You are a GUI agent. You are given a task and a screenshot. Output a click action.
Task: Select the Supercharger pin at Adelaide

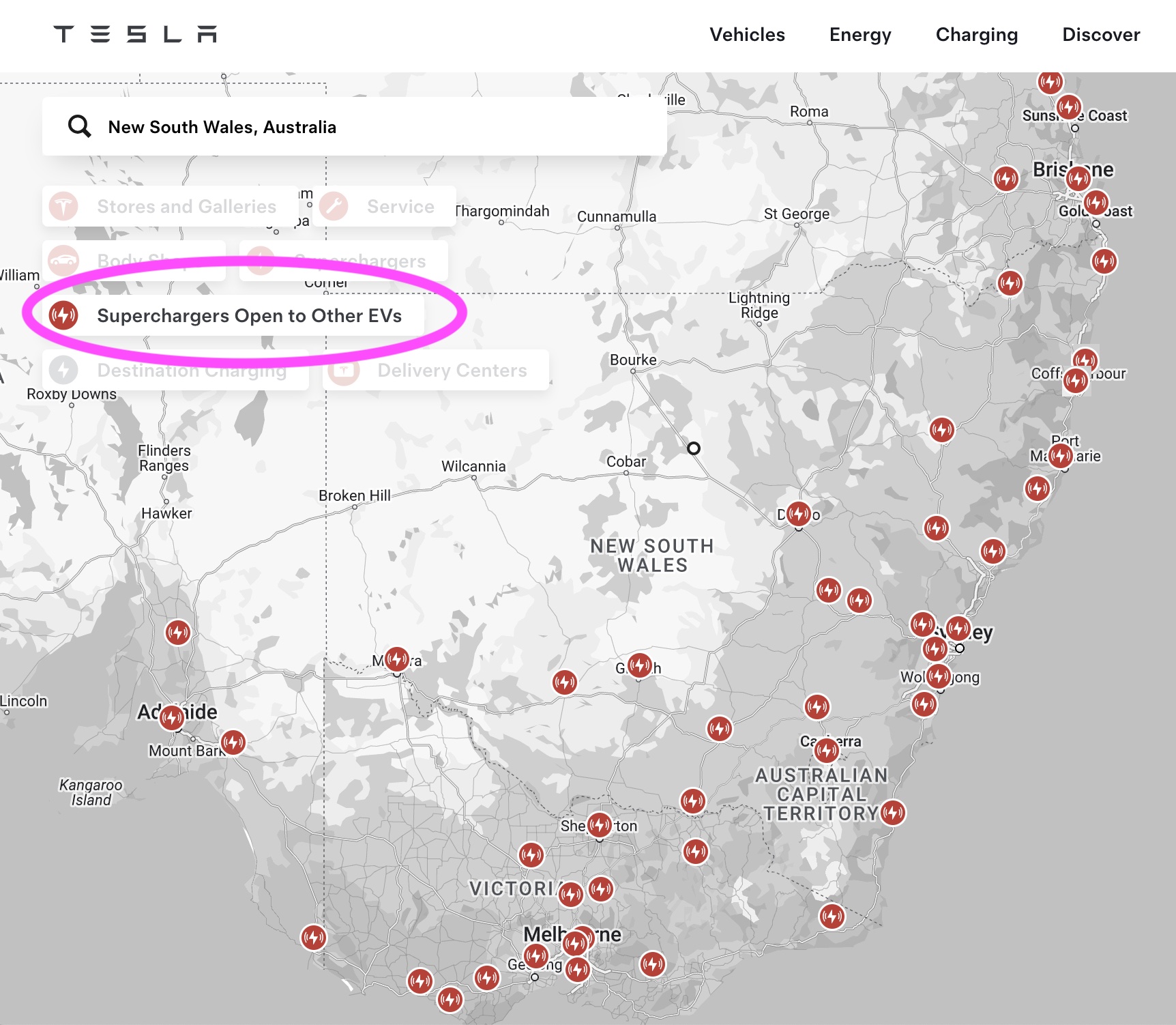(172, 718)
